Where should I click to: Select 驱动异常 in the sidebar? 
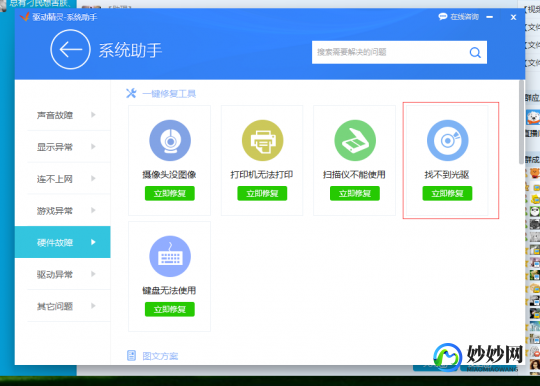tap(62, 274)
